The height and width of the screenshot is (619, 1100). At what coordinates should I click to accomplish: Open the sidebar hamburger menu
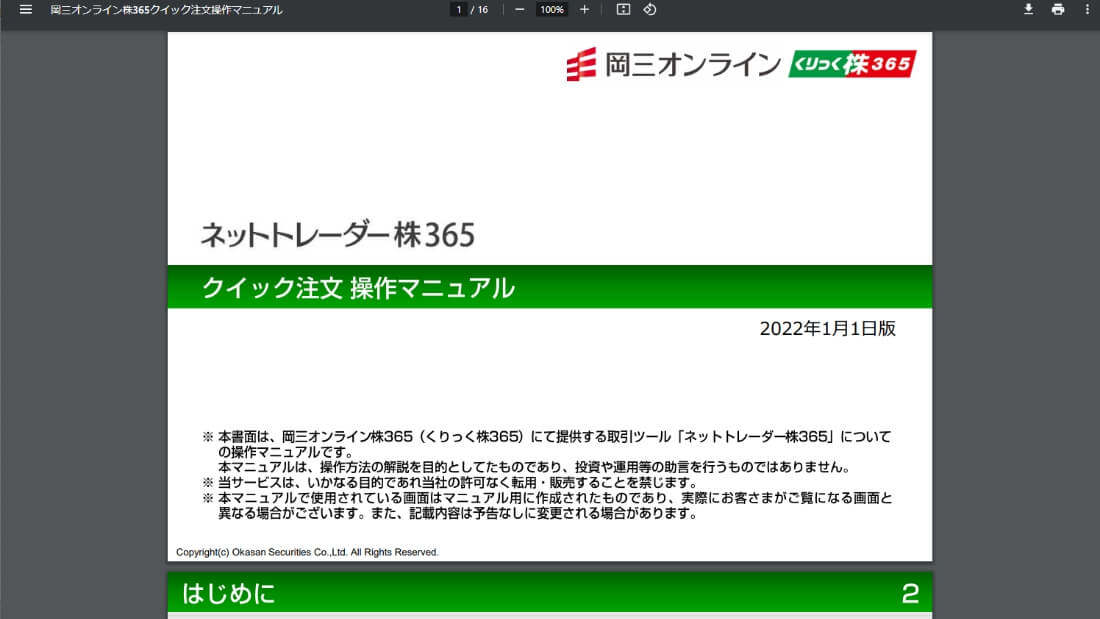point(26,10)
